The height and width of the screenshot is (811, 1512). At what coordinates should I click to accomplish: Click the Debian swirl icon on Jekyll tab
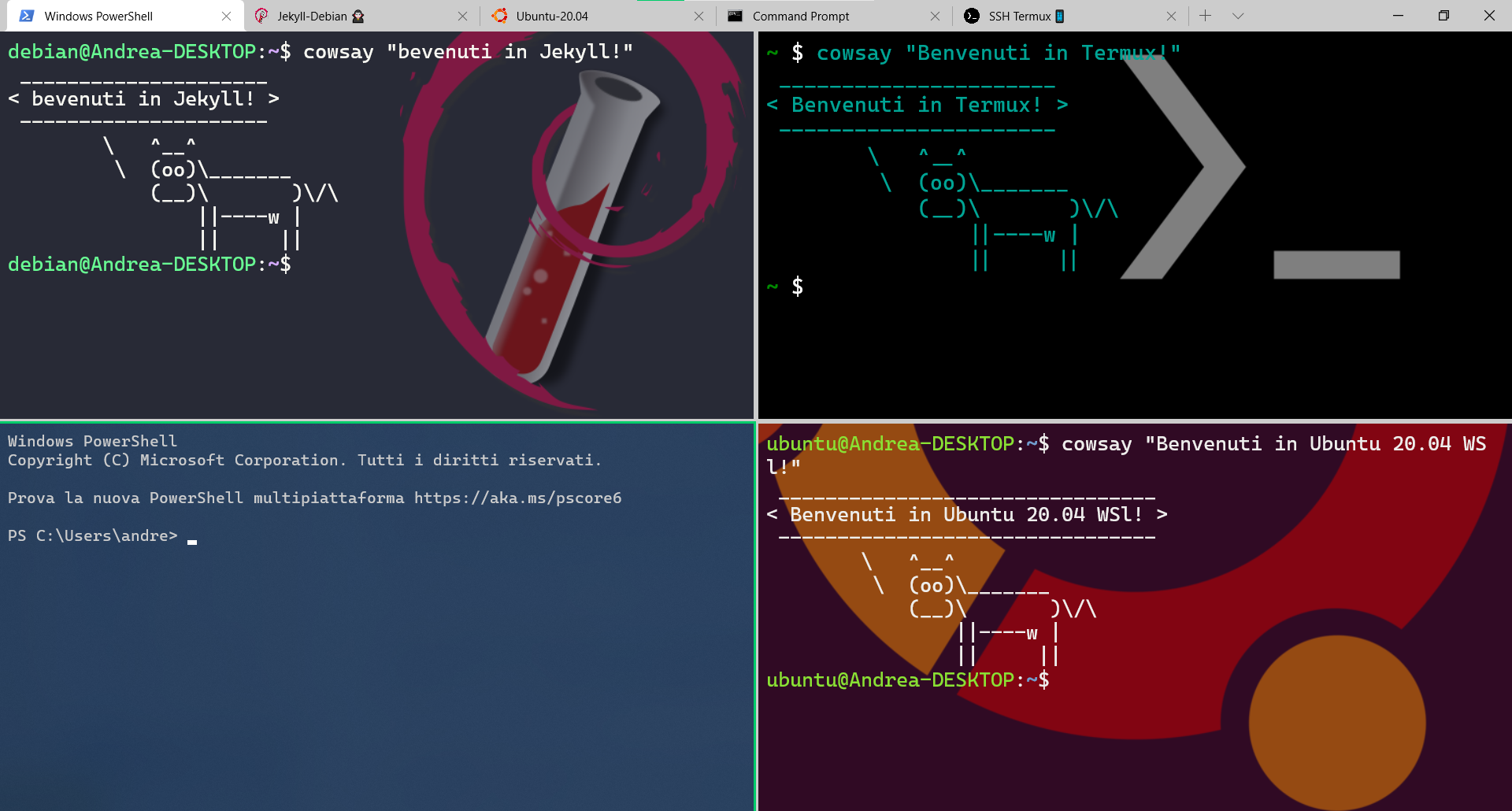[261, 16]
